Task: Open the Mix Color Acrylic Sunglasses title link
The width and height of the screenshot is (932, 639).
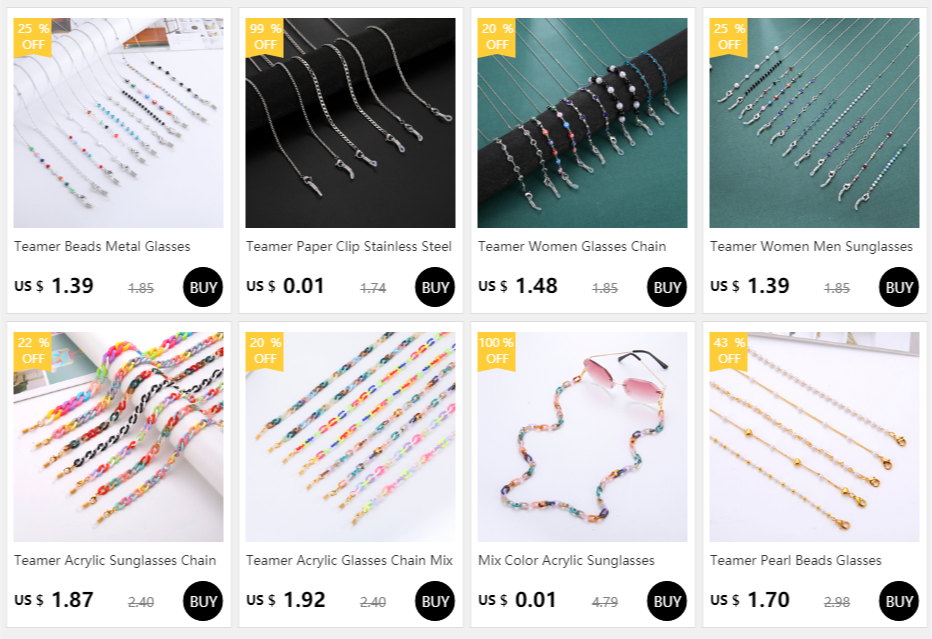Action: point(566,560)
